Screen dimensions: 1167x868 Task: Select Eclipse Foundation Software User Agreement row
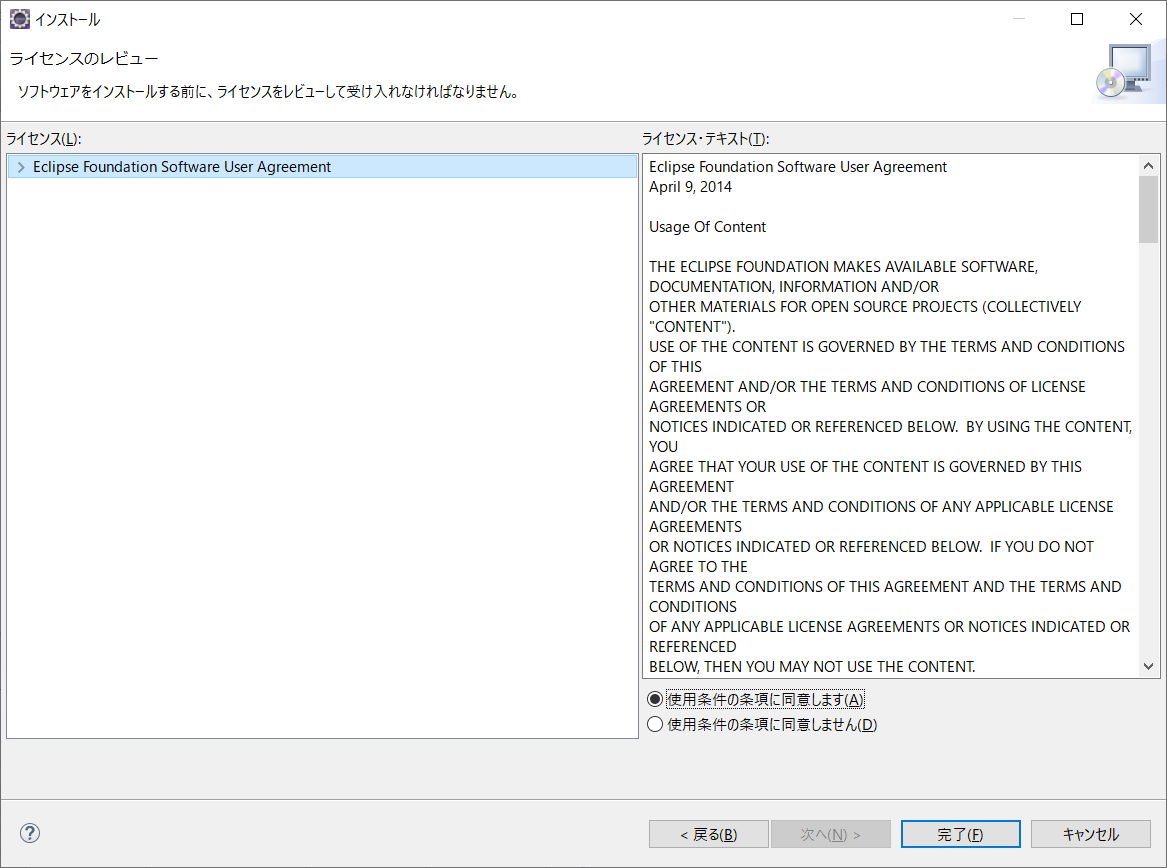322,167
